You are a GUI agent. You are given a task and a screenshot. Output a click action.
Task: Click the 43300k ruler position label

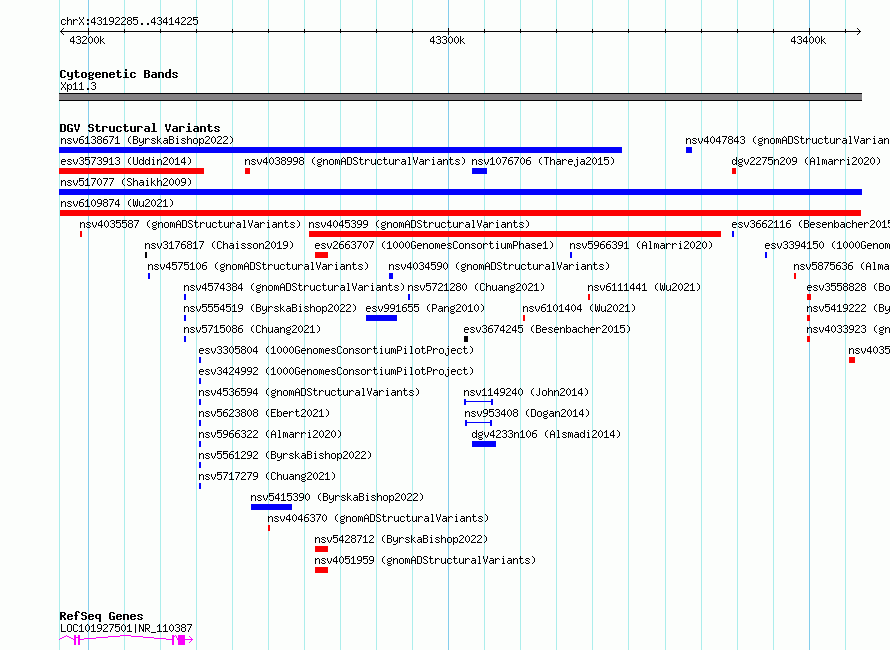click(x=447, y=40)
